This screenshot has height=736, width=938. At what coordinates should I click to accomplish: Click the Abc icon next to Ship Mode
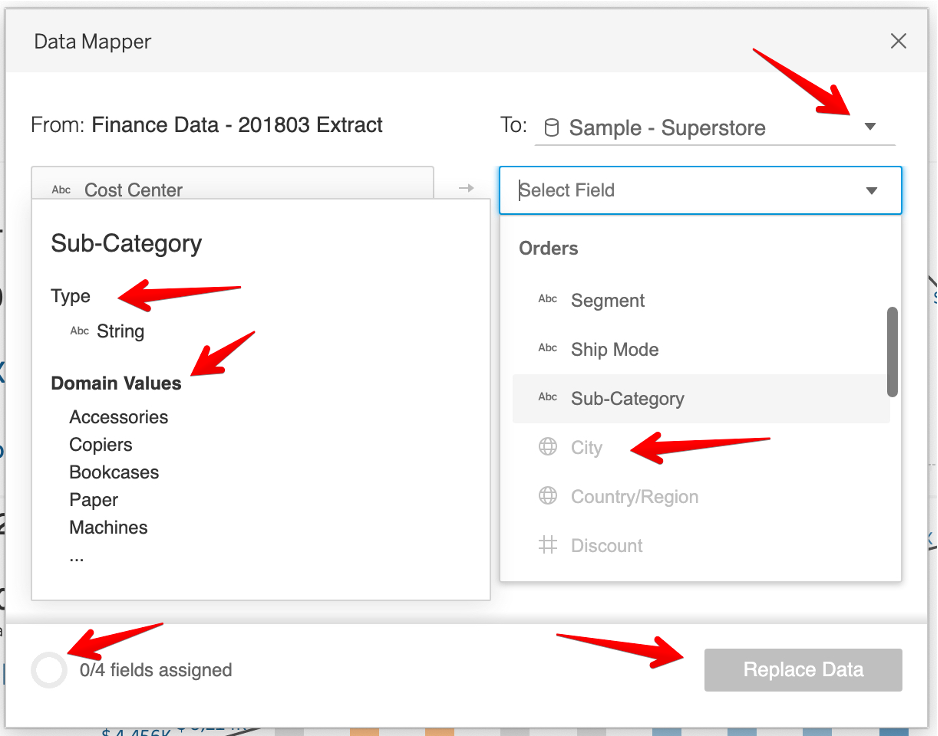click(547, 348)
